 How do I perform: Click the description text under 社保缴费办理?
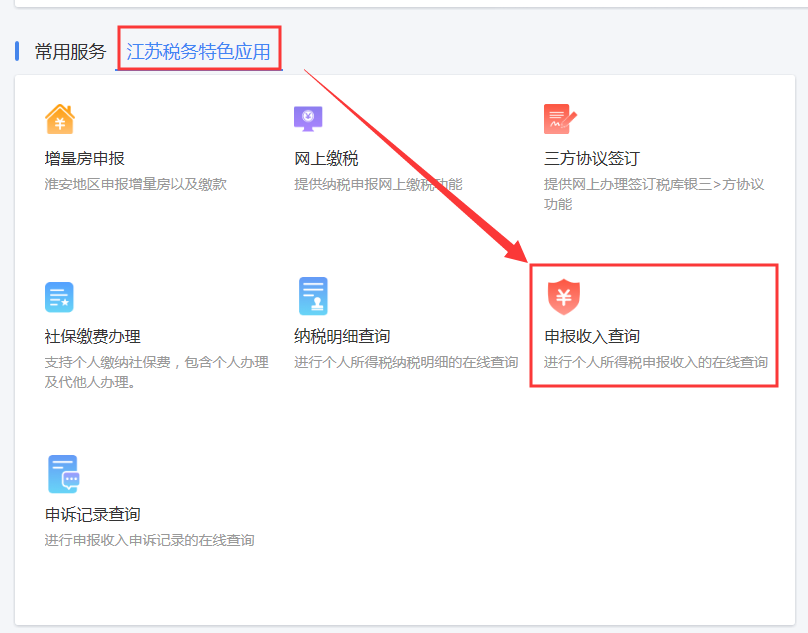(156, 371)
